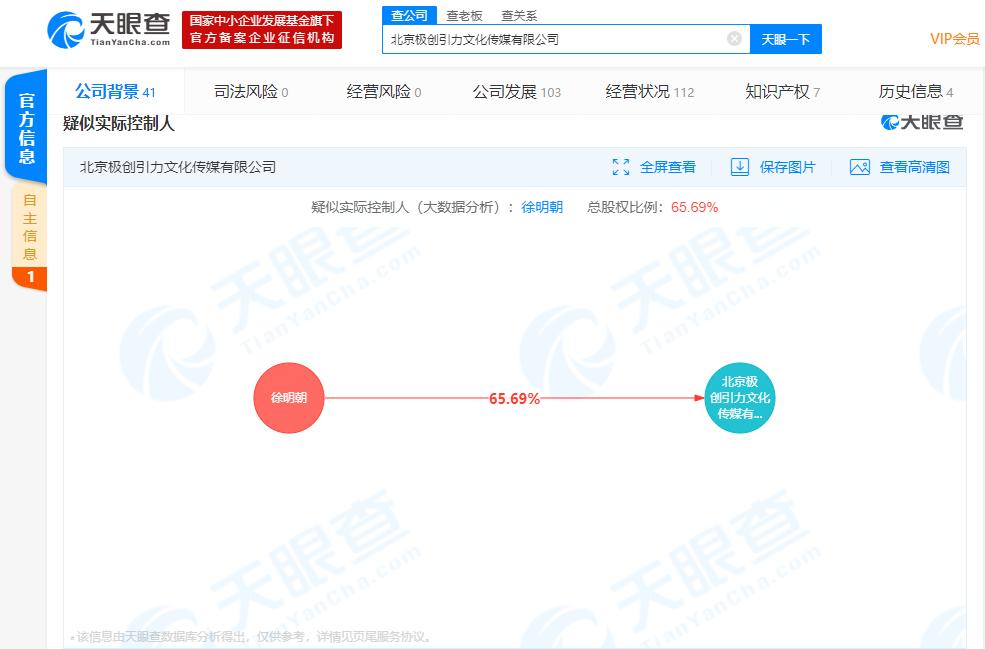Open the 公司背景 41 tab
985x649 pixels.
pyautogui.click(x=115, y=92)
